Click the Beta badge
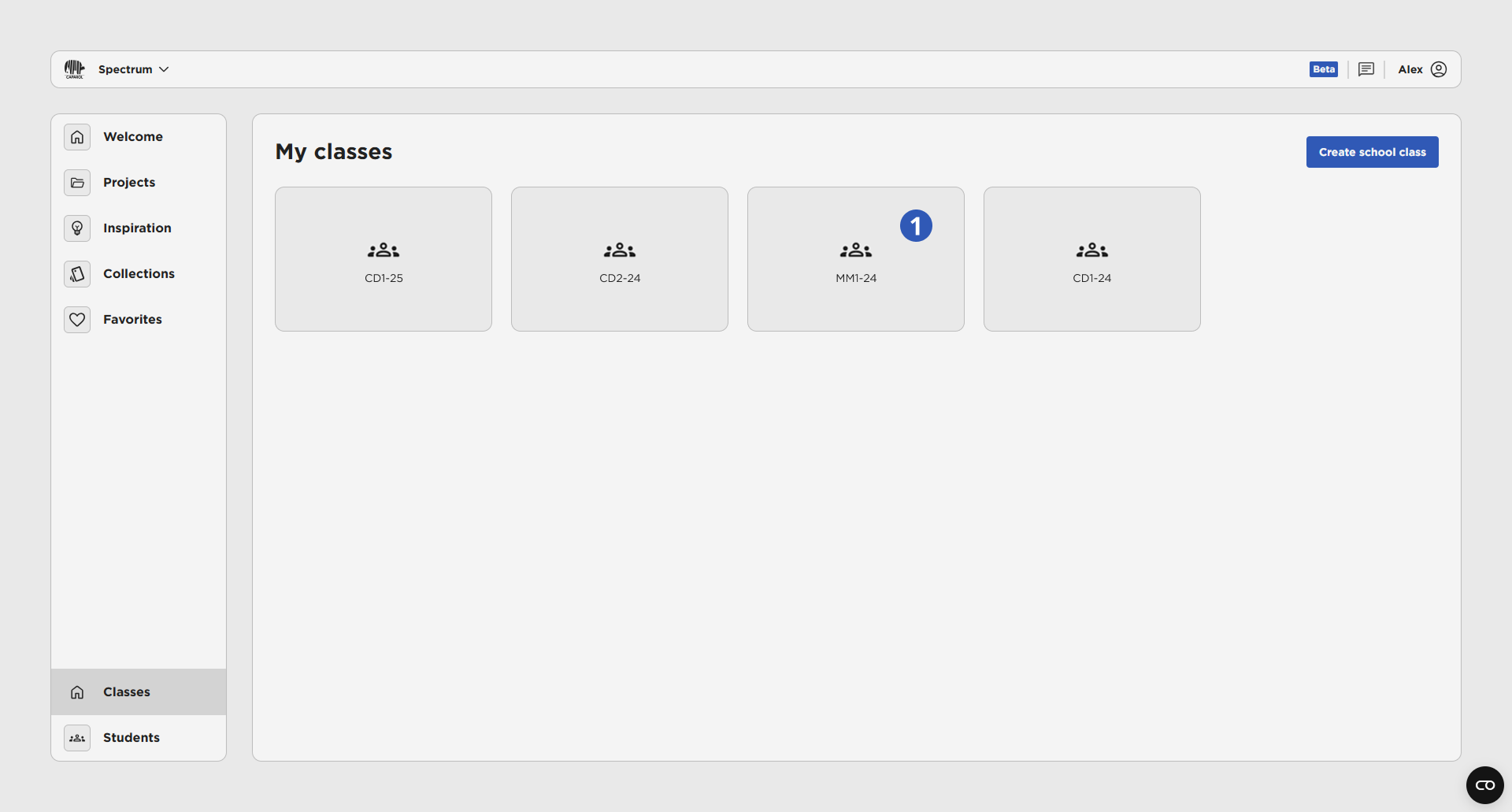Image resolution: width=1512 pixels, height=812 pixels. pos(1323,69)
